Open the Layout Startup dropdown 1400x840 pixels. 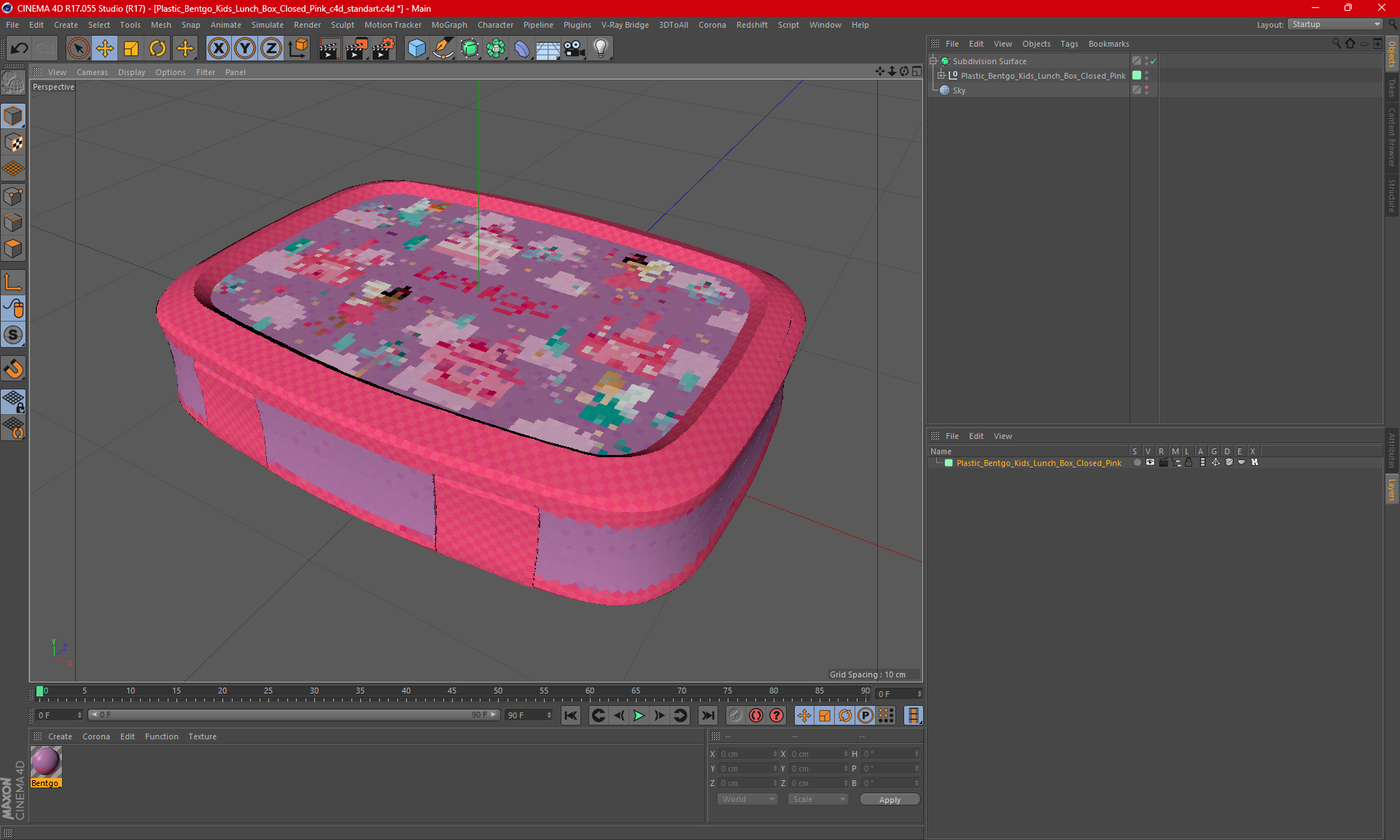(1334, 24)
